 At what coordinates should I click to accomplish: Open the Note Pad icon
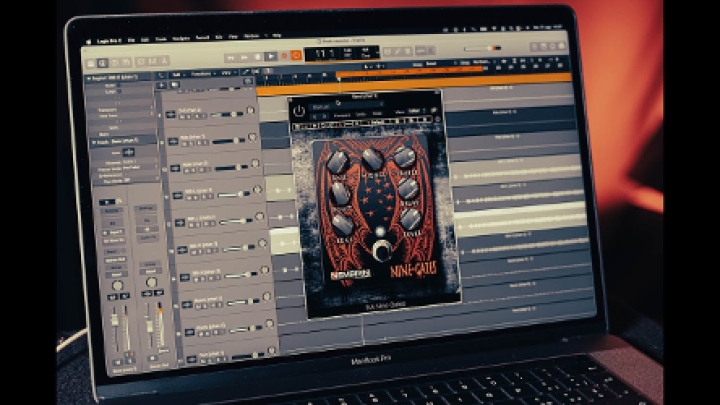coord(544,46)
